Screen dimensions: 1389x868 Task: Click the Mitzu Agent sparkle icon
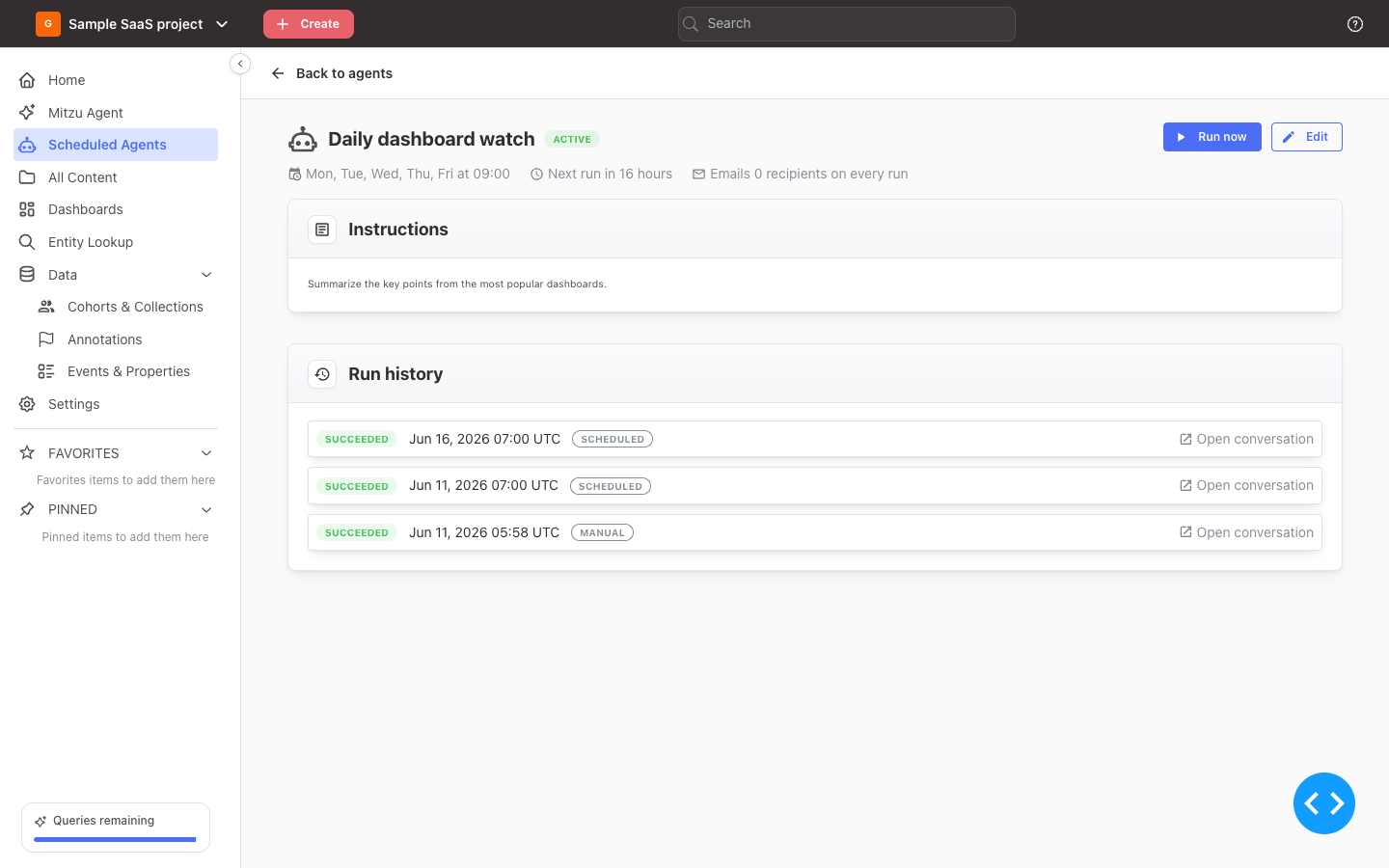(x=27, y=113)
